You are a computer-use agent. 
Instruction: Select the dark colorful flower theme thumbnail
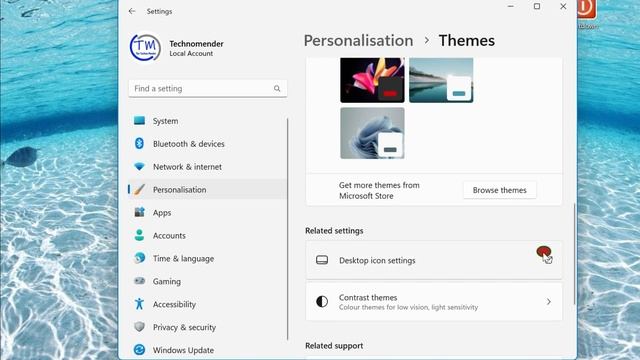click(372, 80)
